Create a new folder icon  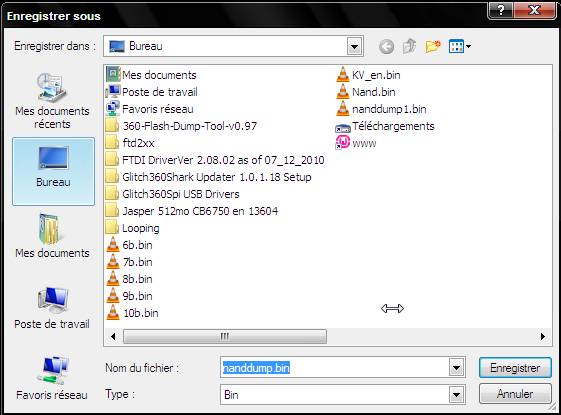(x=433, y=46)
